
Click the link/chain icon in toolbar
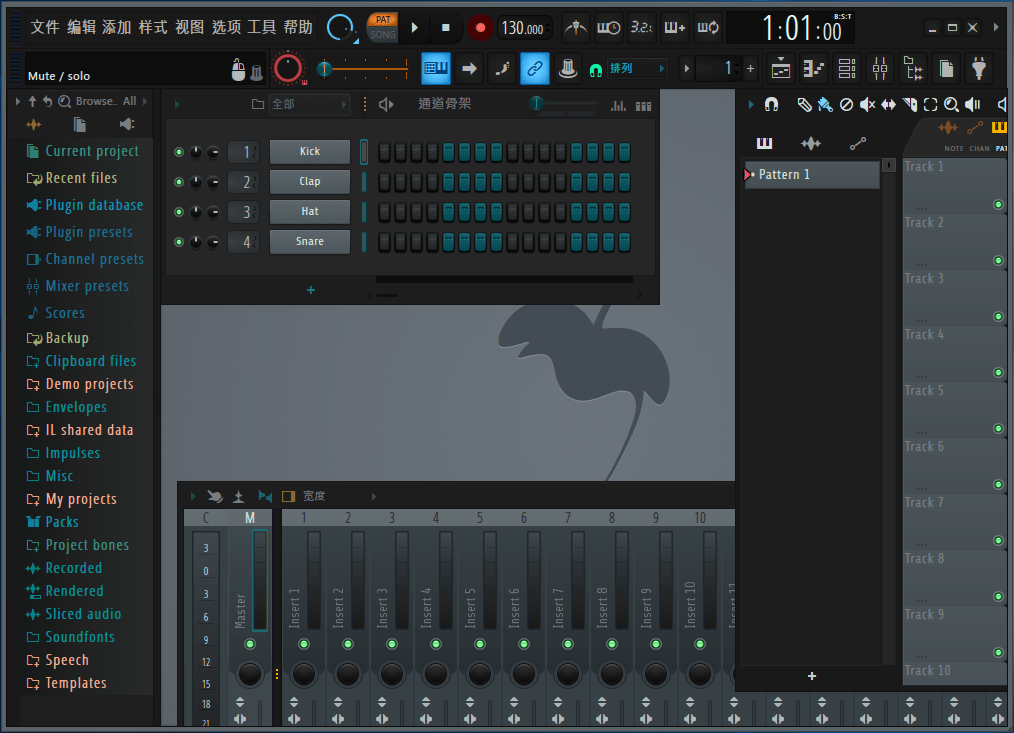pos(535,68)
